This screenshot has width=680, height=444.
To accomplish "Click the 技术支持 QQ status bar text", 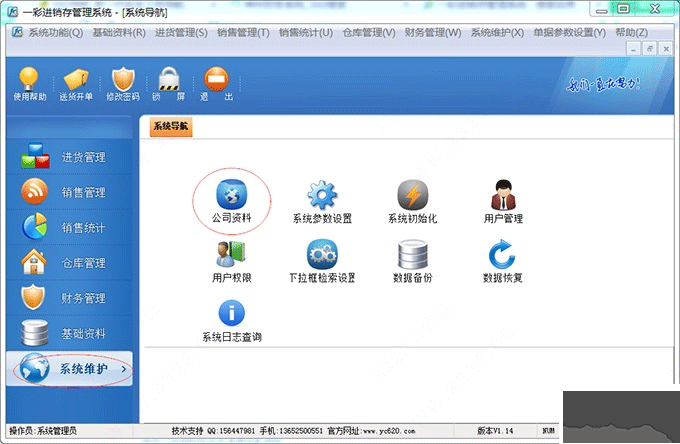I will click(213, 431).
